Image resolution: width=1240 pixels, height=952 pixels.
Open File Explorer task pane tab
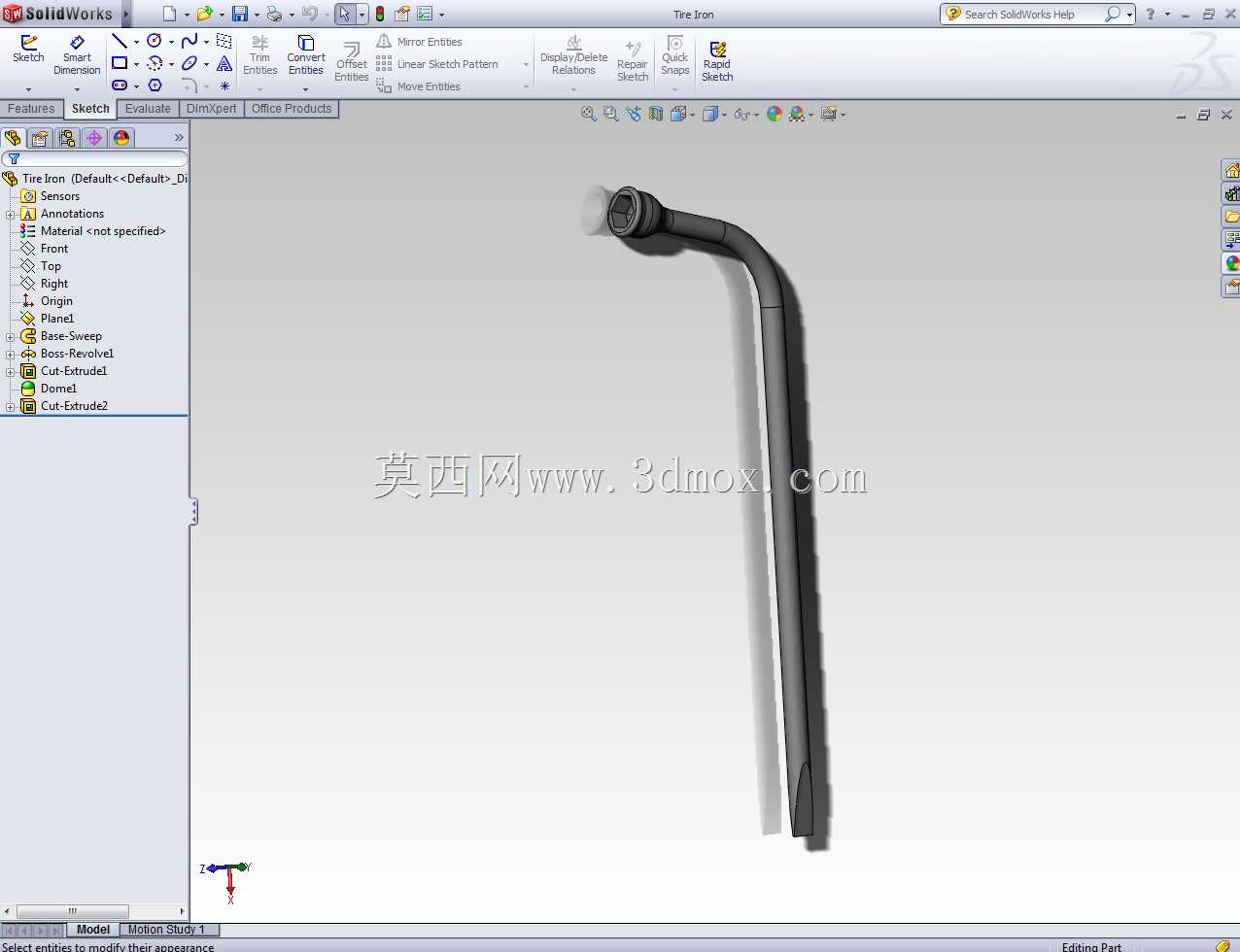(x=1231, y=217)
